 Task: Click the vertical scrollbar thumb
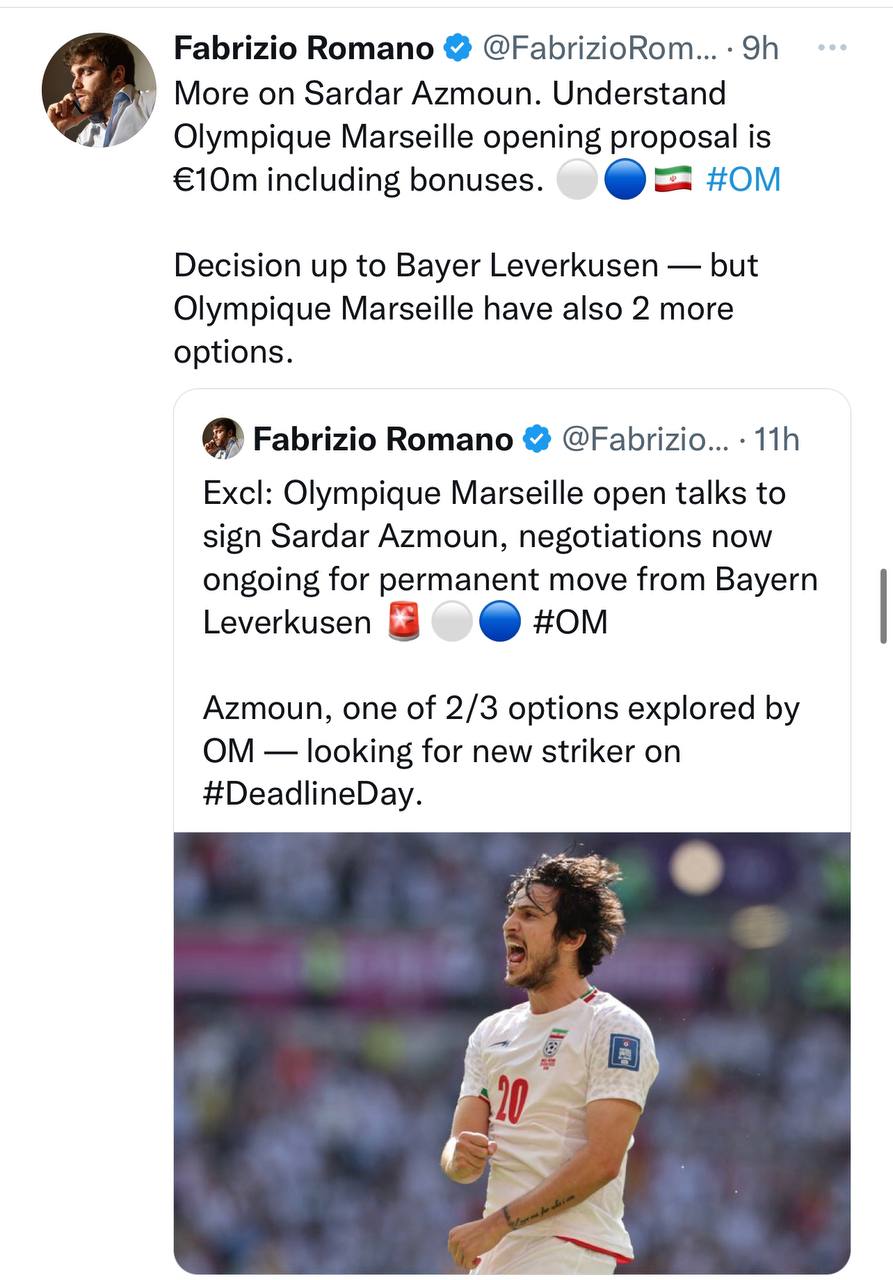click(x=883, y=606)
